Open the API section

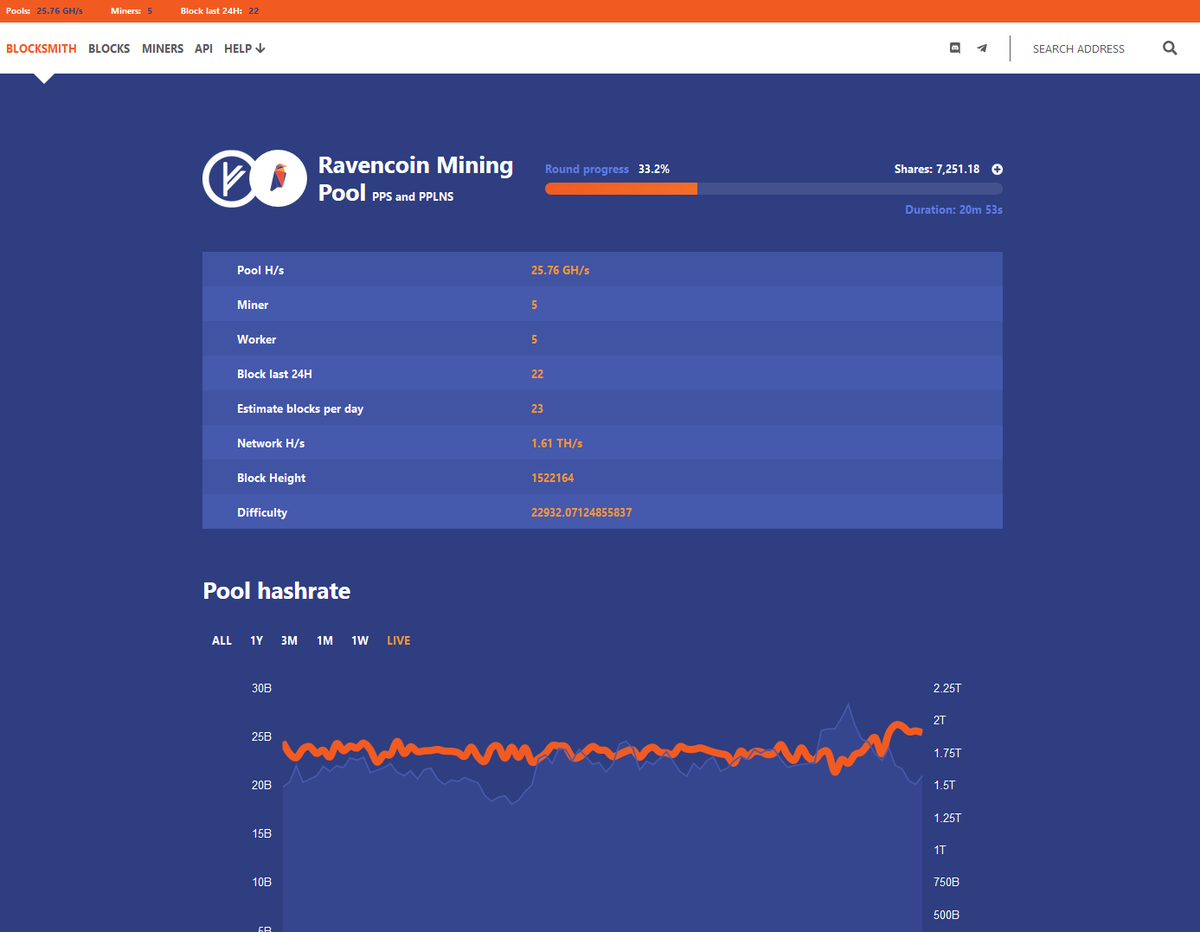click(203, 47)
